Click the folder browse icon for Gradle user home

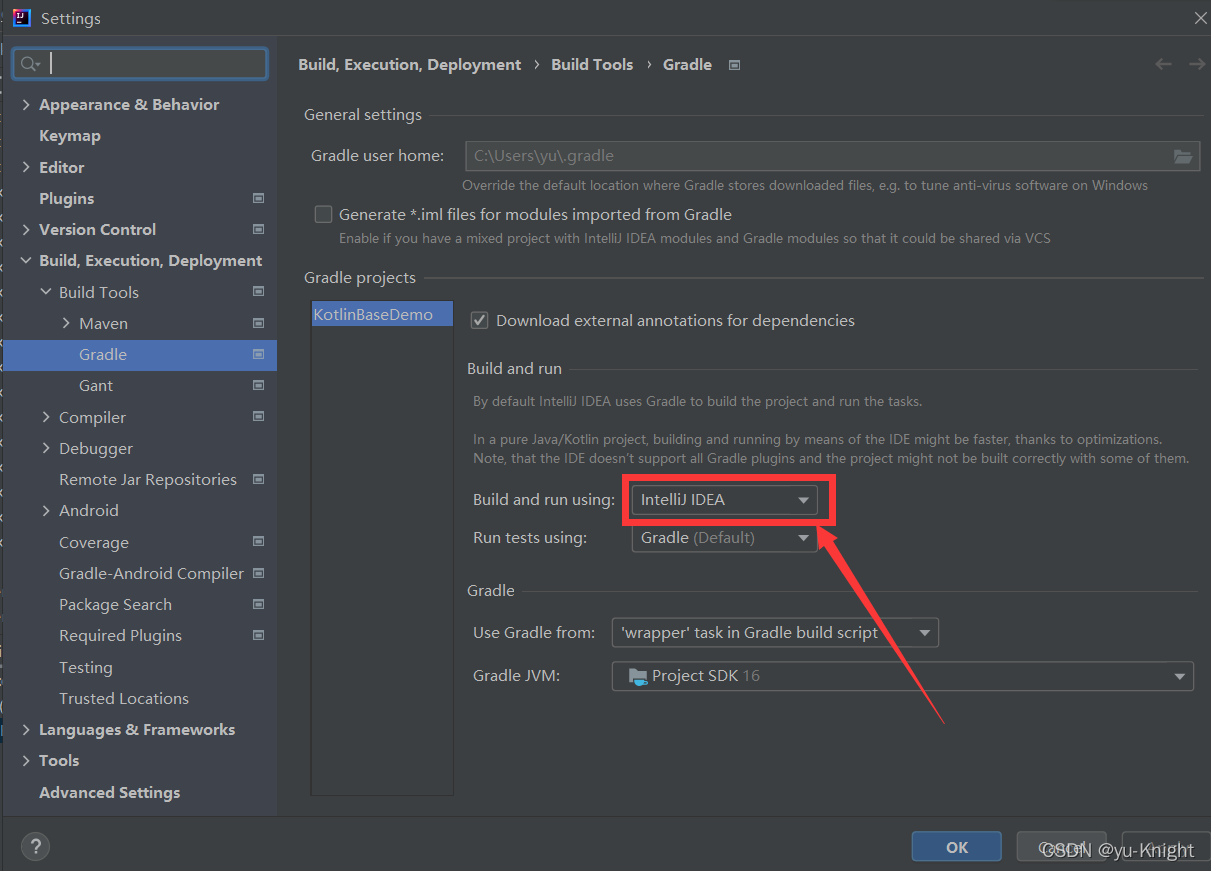pyautogui.click(x=1183, y=156)
